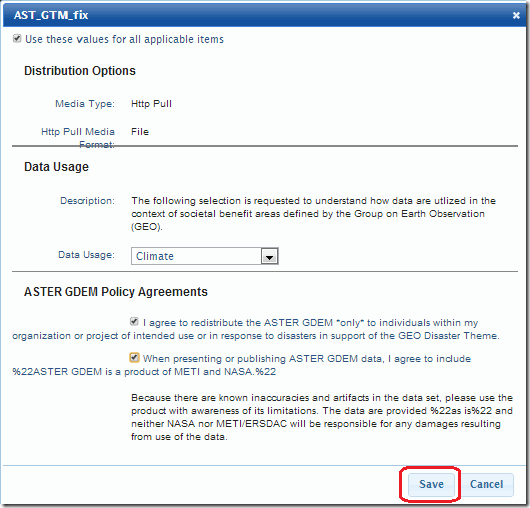Click the 'Media Type:' field label
The width and height of the screenshot is (530, 508).
coord(85,103)
